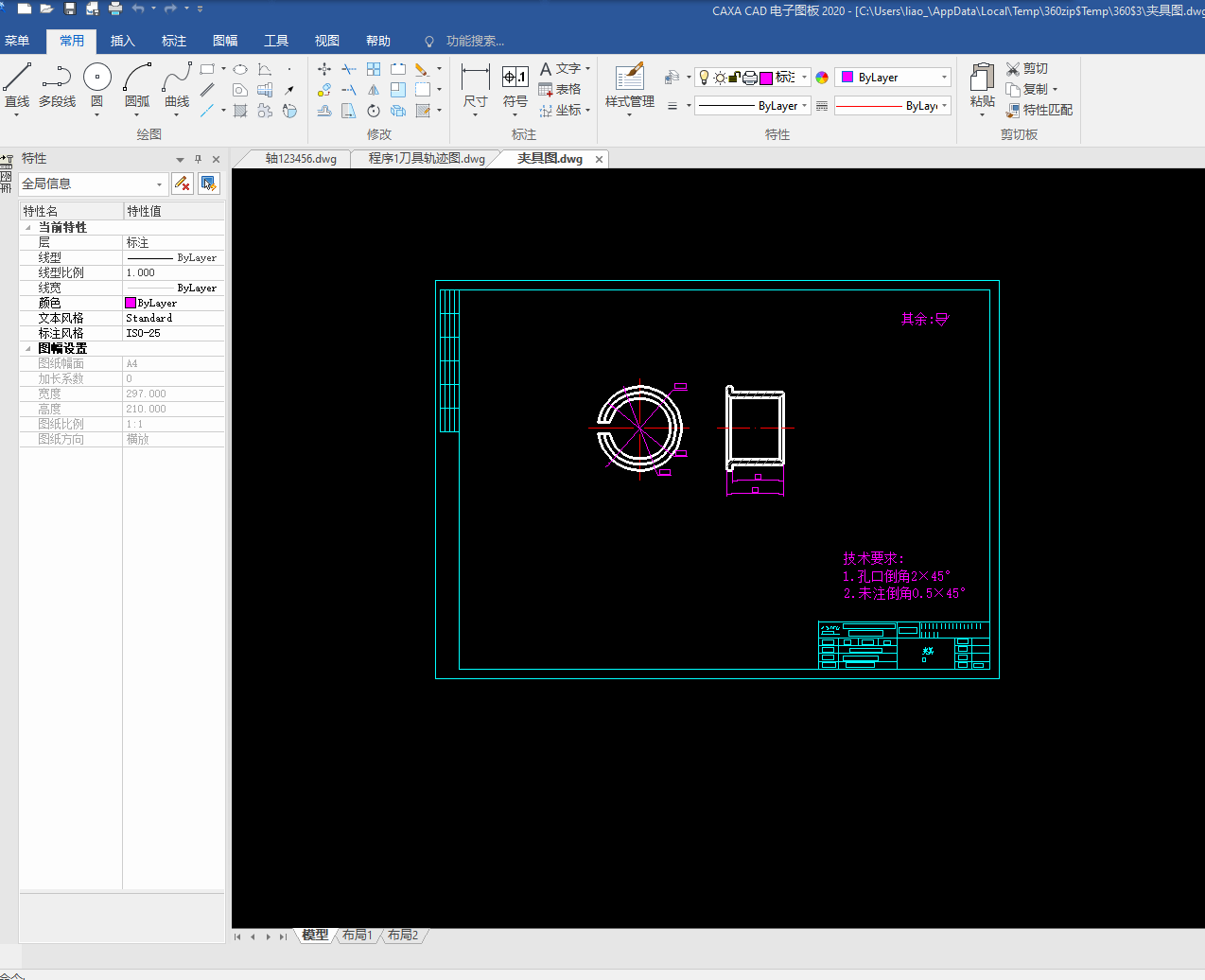Click the open file icon
The image size is (1205, 980).
tap(46, 9)
